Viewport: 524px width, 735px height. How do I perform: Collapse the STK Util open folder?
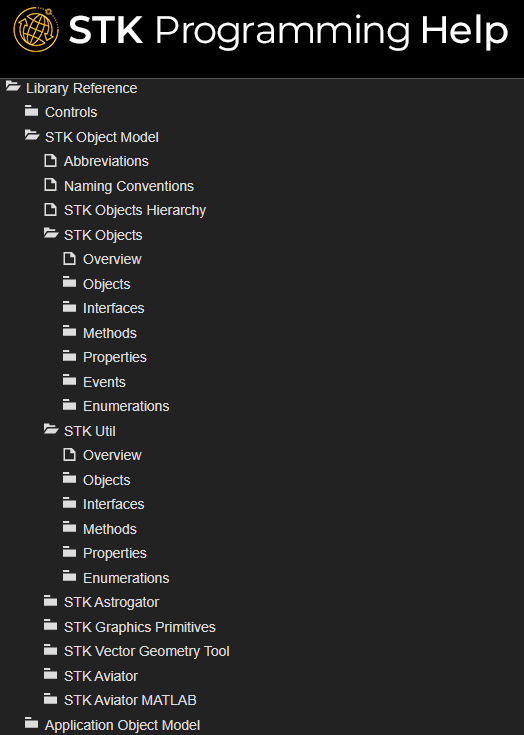(51, 429)
